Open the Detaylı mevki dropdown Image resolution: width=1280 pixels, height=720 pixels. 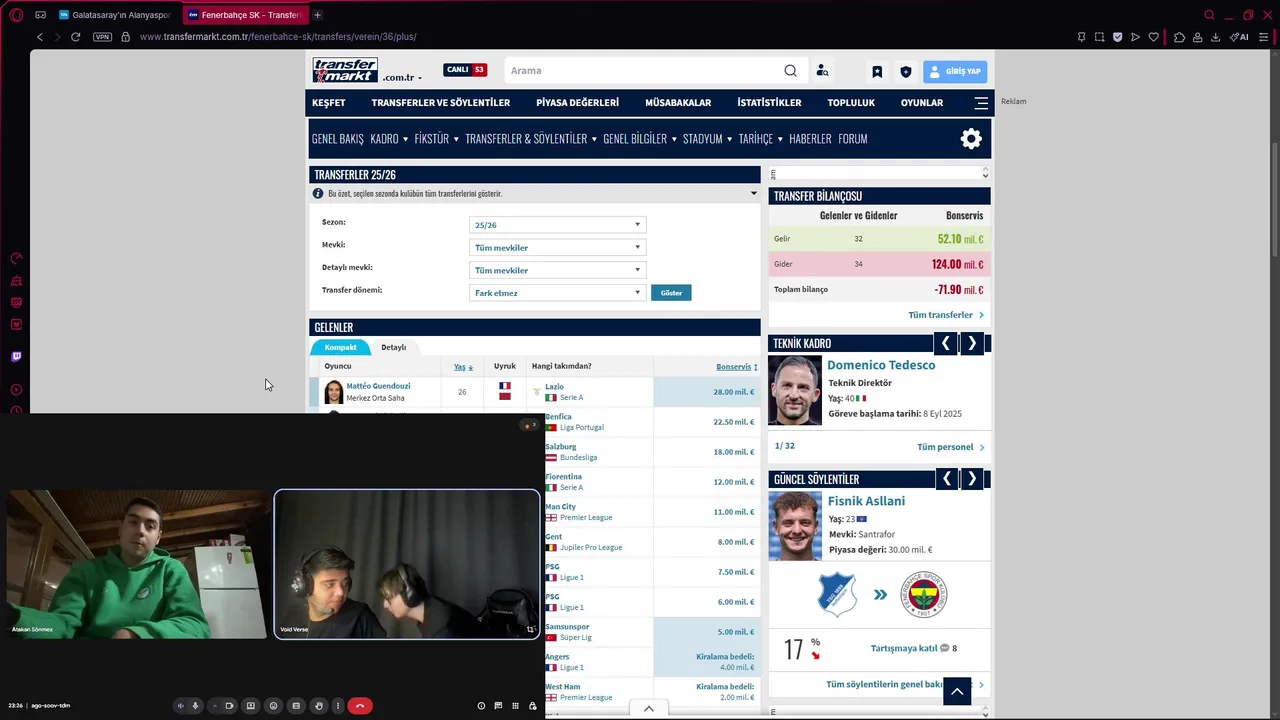(558, 270)
